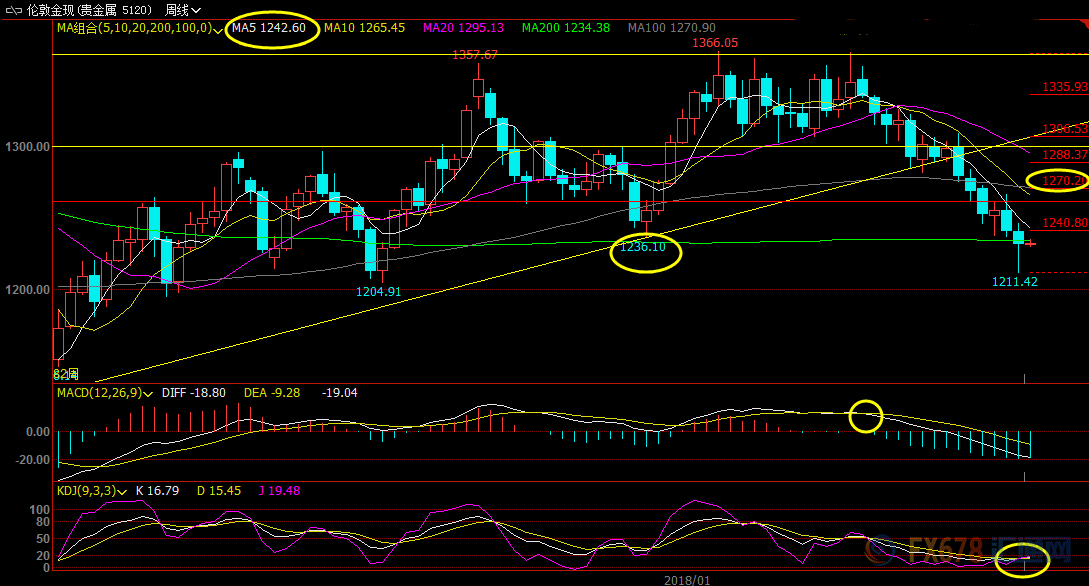Select the MA5 1242.60 legend label
This screenshot has height=586, width=1089.
[x=269, y=28]
